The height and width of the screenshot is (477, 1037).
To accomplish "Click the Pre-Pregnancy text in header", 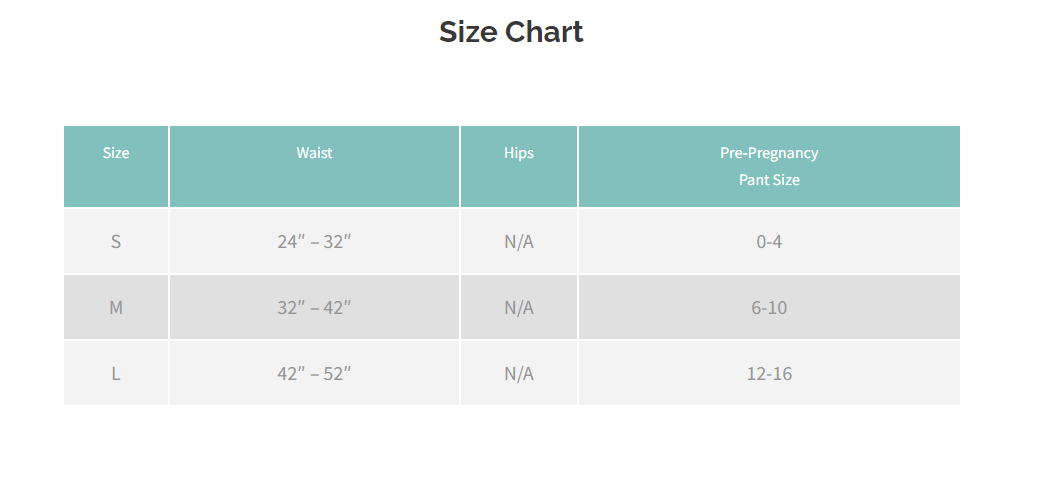I will click(769, 153).
